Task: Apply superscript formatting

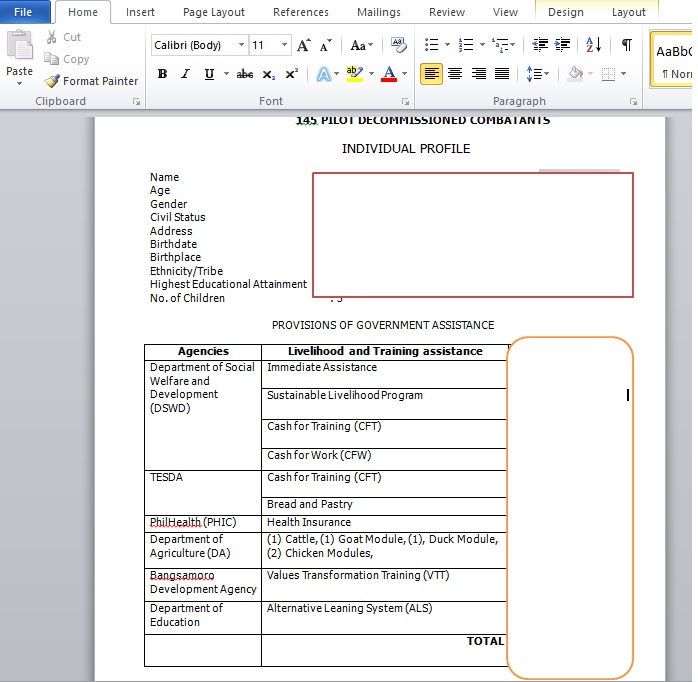Action: pos(291,74)
